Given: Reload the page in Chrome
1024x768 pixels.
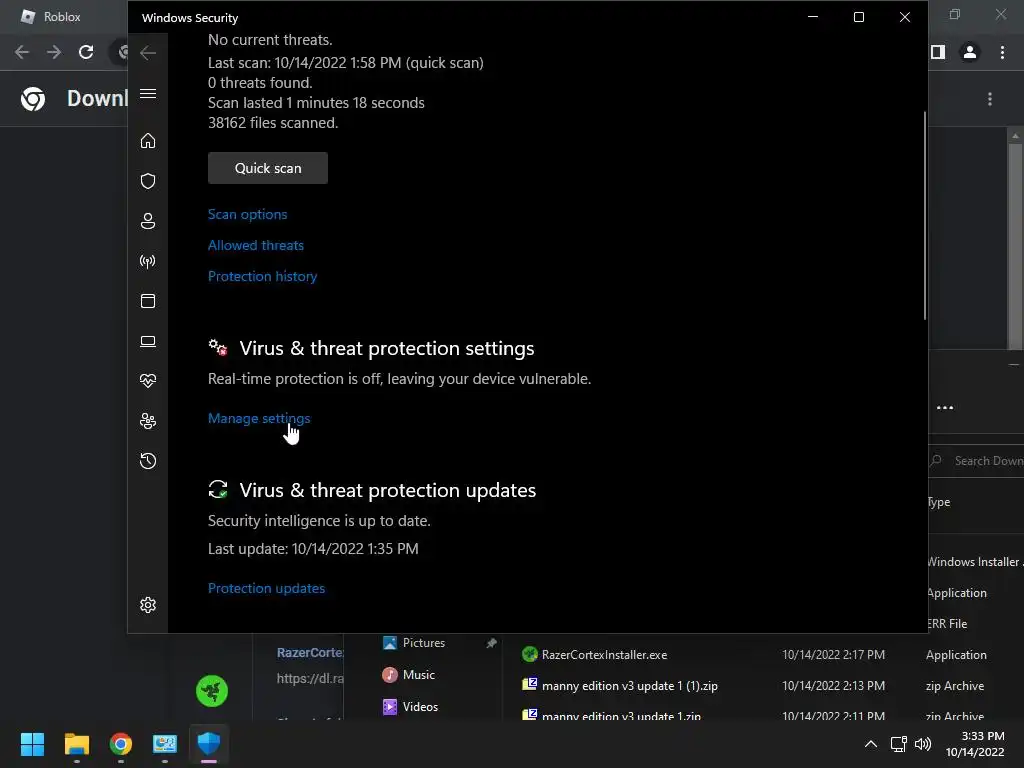Looking at the screenshot, I should click(86, 52).
